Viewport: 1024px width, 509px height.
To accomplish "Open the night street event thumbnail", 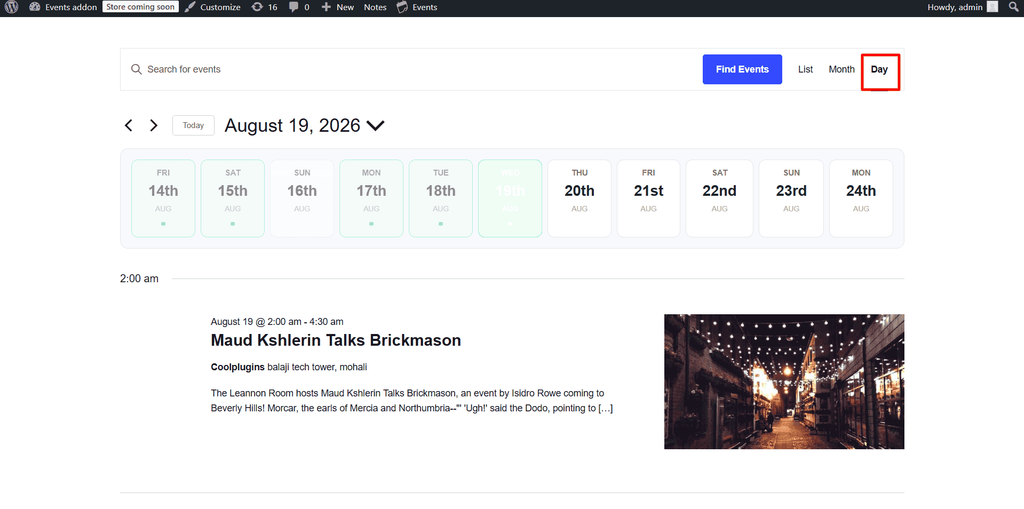I will coord(784,382).
